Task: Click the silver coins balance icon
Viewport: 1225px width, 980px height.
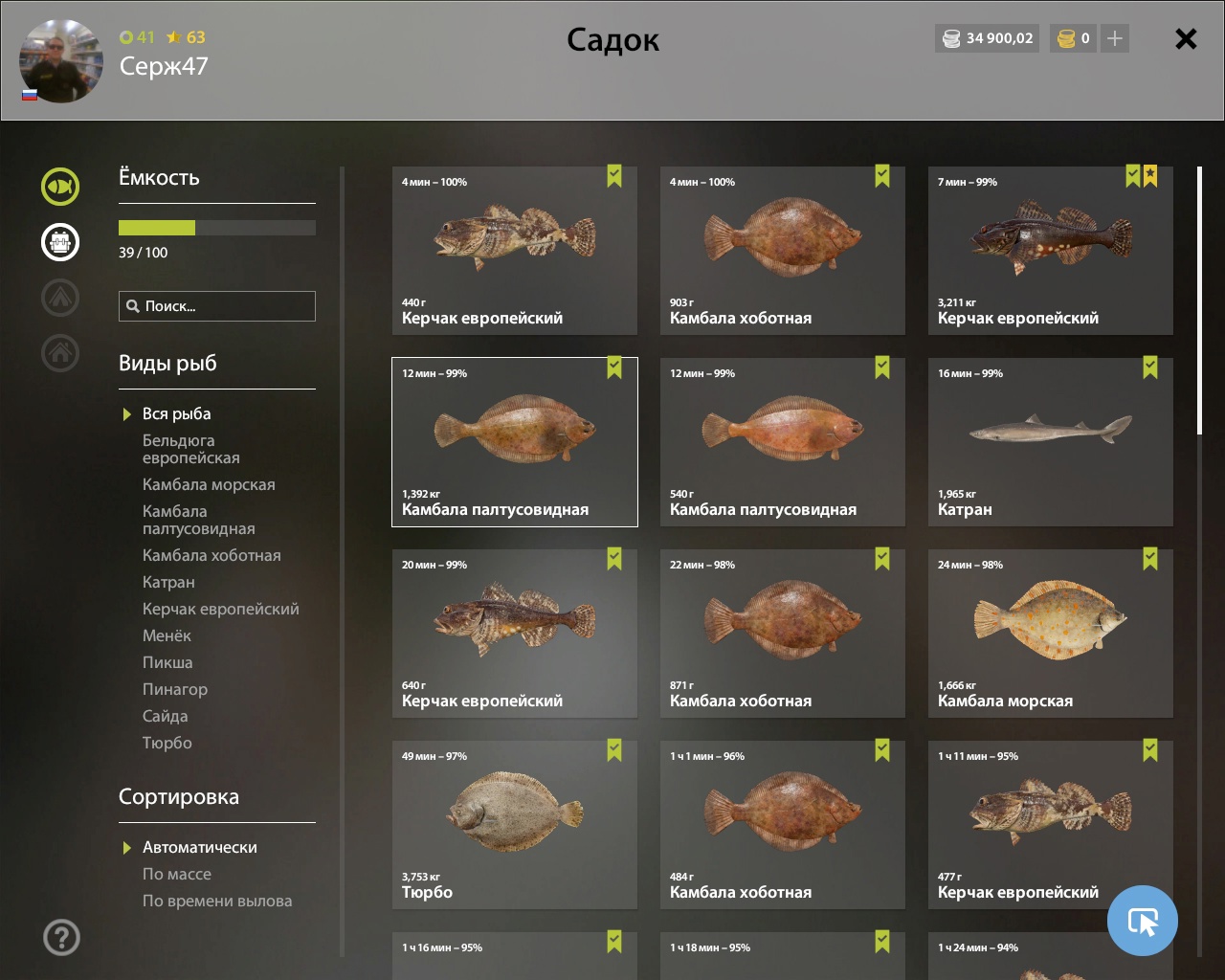Action: pyautogui.click(x=951, y=38)
